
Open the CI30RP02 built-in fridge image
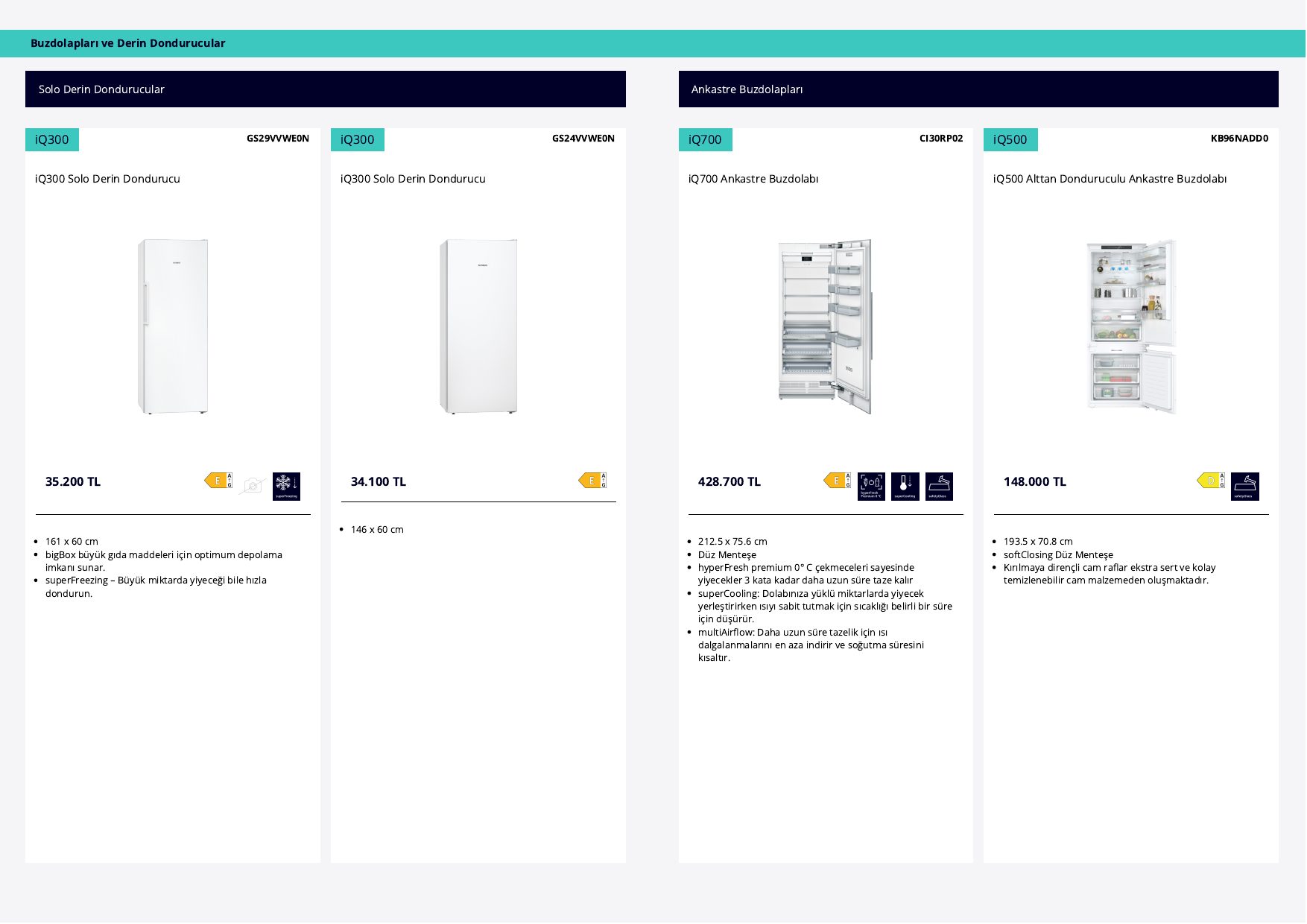click(826, 326)
